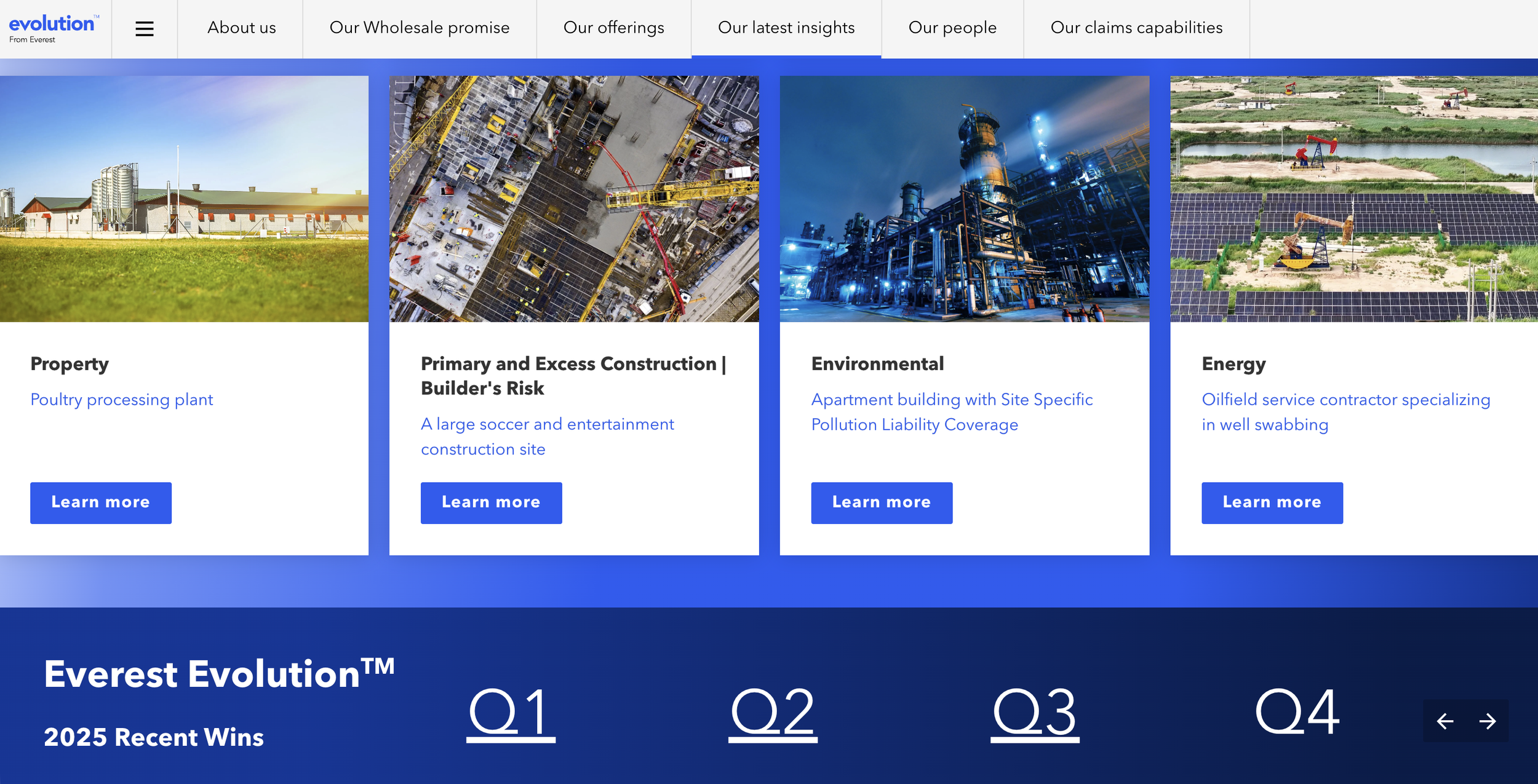Open the Q1 recent wins link
The height and width of the screenshot is (784, 1538).
510,712
